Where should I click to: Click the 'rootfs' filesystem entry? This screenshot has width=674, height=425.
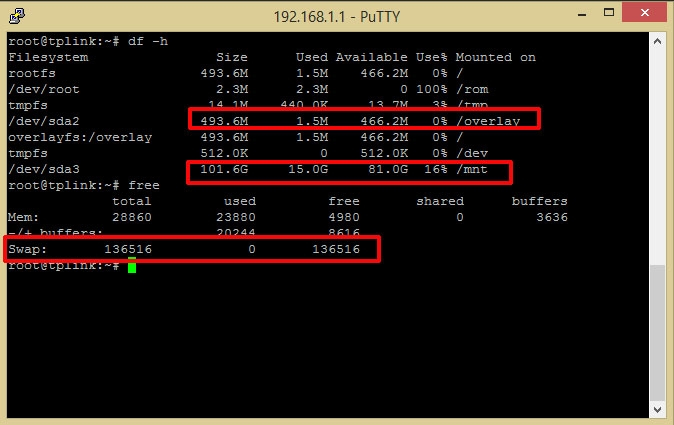(x=32, y=73)
